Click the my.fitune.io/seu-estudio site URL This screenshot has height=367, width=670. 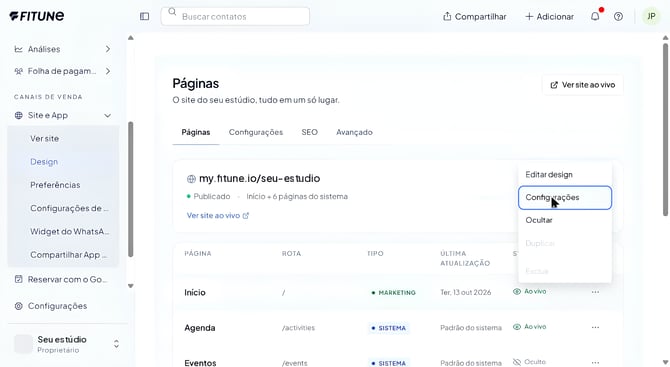259,178
